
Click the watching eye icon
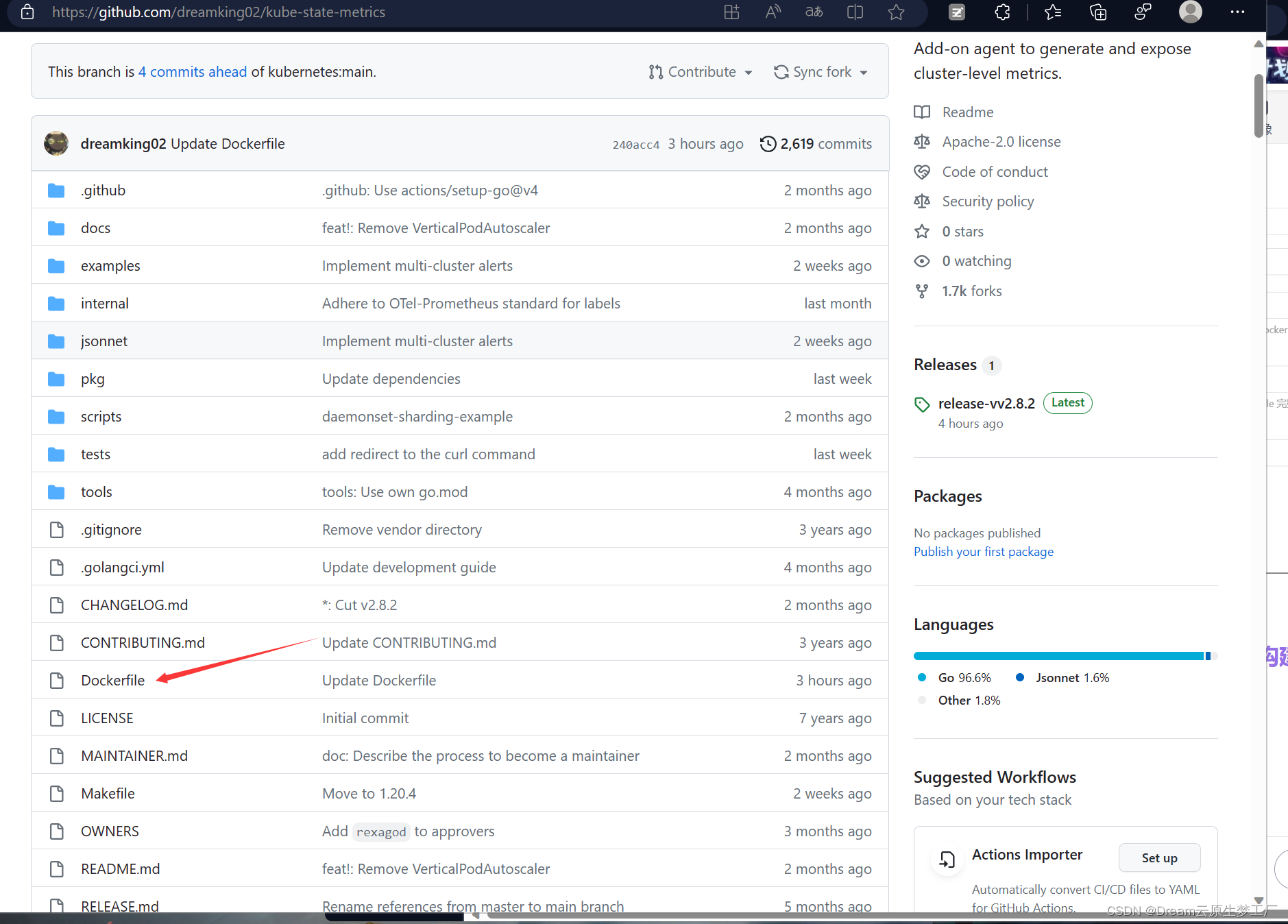click(922, 261)
